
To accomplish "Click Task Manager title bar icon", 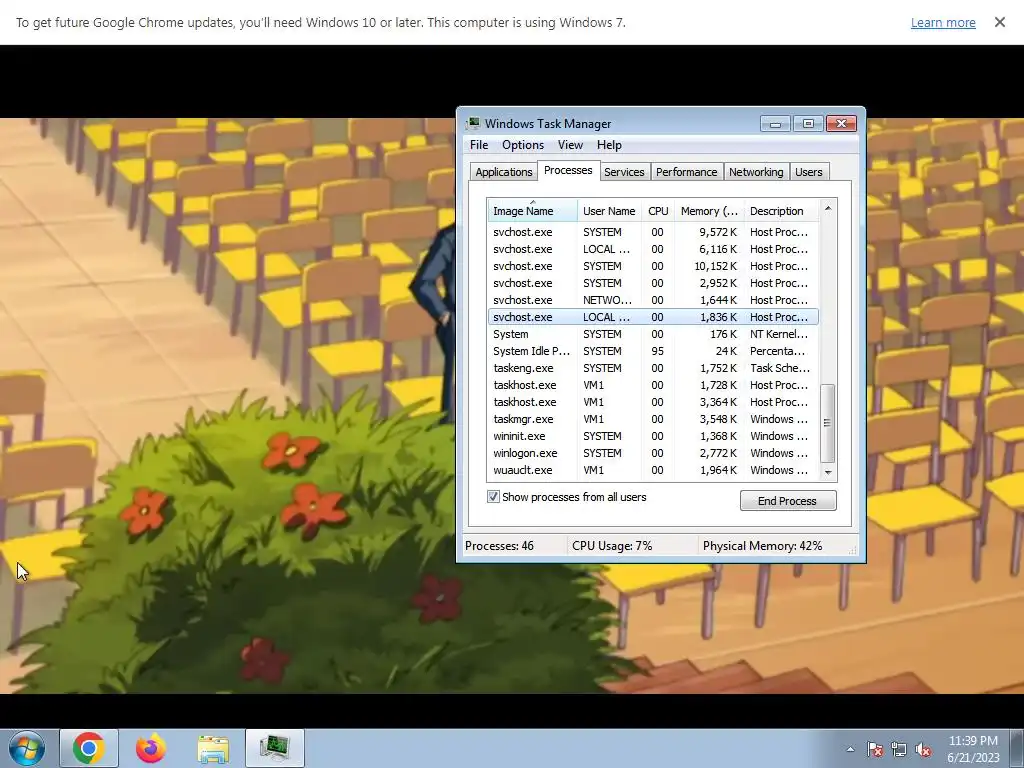I will (473, 123).
